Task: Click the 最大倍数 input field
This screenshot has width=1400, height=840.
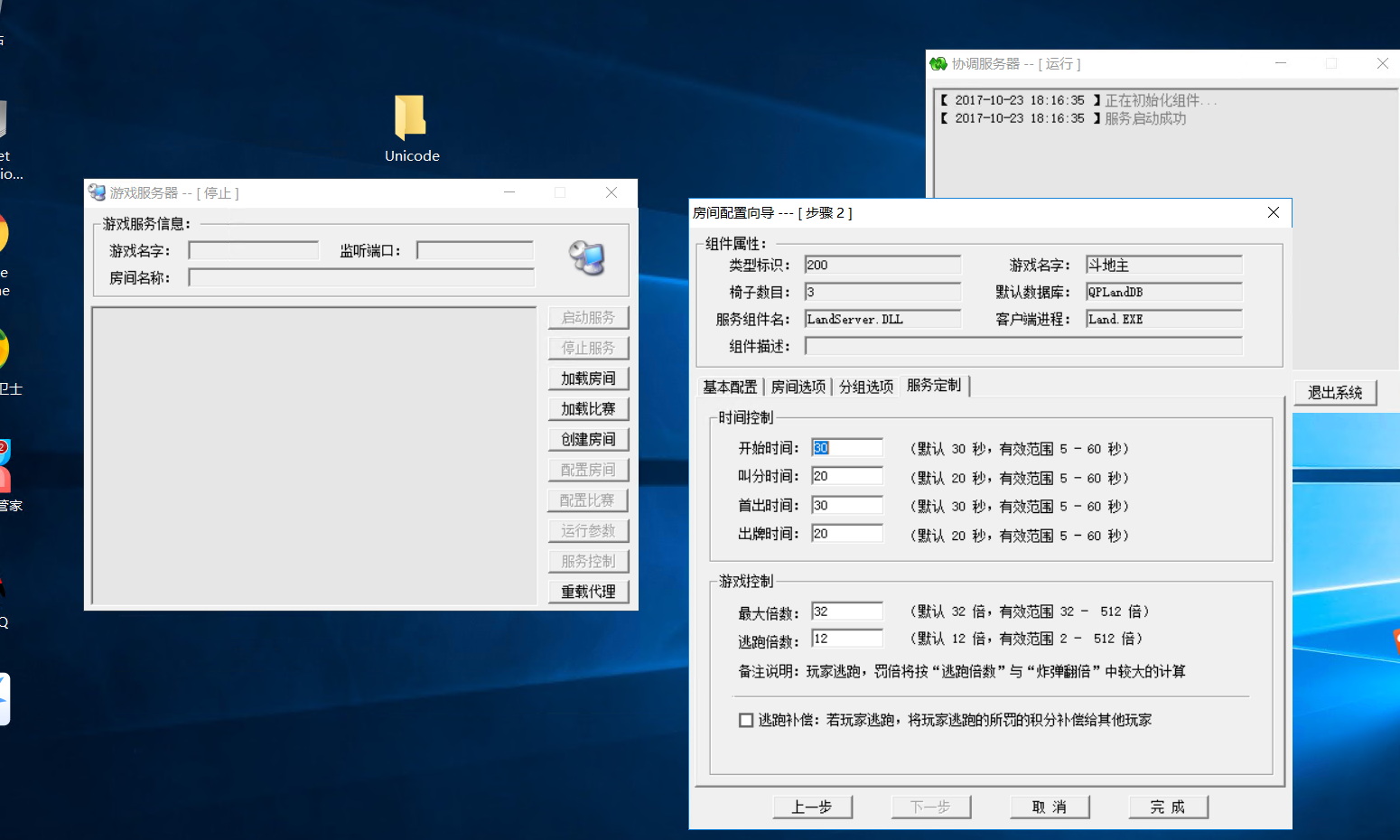Action: coord(847,611)
